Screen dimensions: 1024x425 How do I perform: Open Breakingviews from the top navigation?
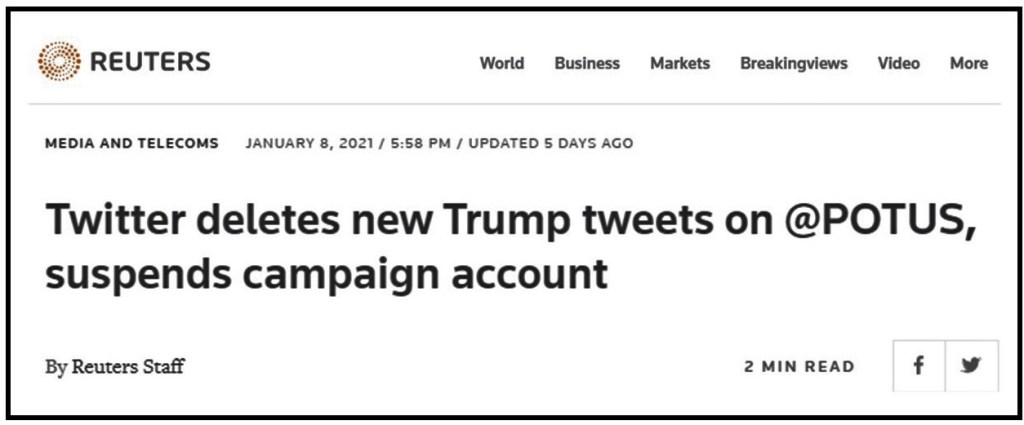(794, 63)
